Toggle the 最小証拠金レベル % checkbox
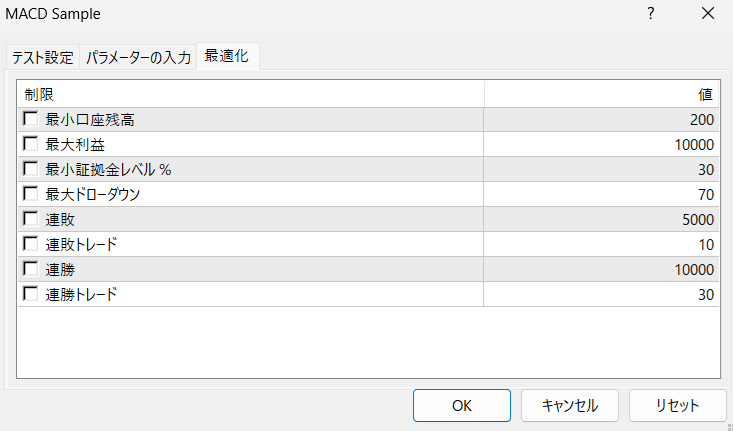Image resolution: width=733 pixels, height=431 pixels. tap(30, 170)
